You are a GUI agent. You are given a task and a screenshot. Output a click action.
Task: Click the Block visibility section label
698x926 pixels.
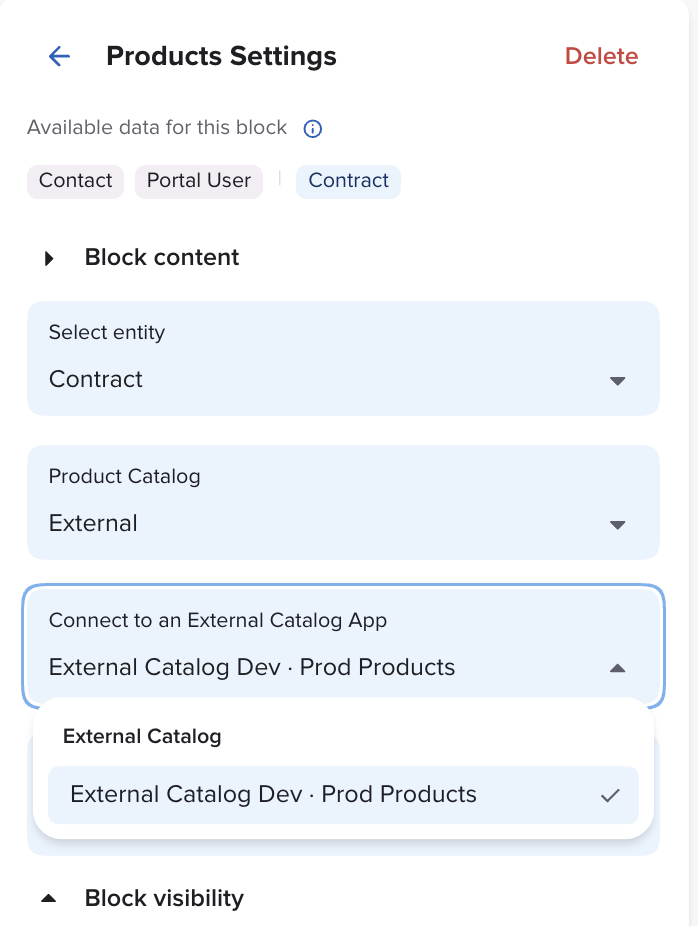tap(164, 898)
